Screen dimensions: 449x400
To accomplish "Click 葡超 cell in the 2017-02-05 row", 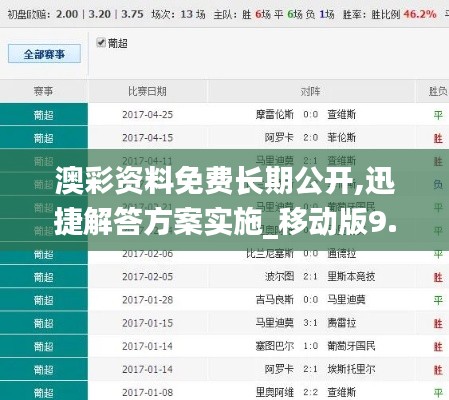I will [x=44, y=277].
